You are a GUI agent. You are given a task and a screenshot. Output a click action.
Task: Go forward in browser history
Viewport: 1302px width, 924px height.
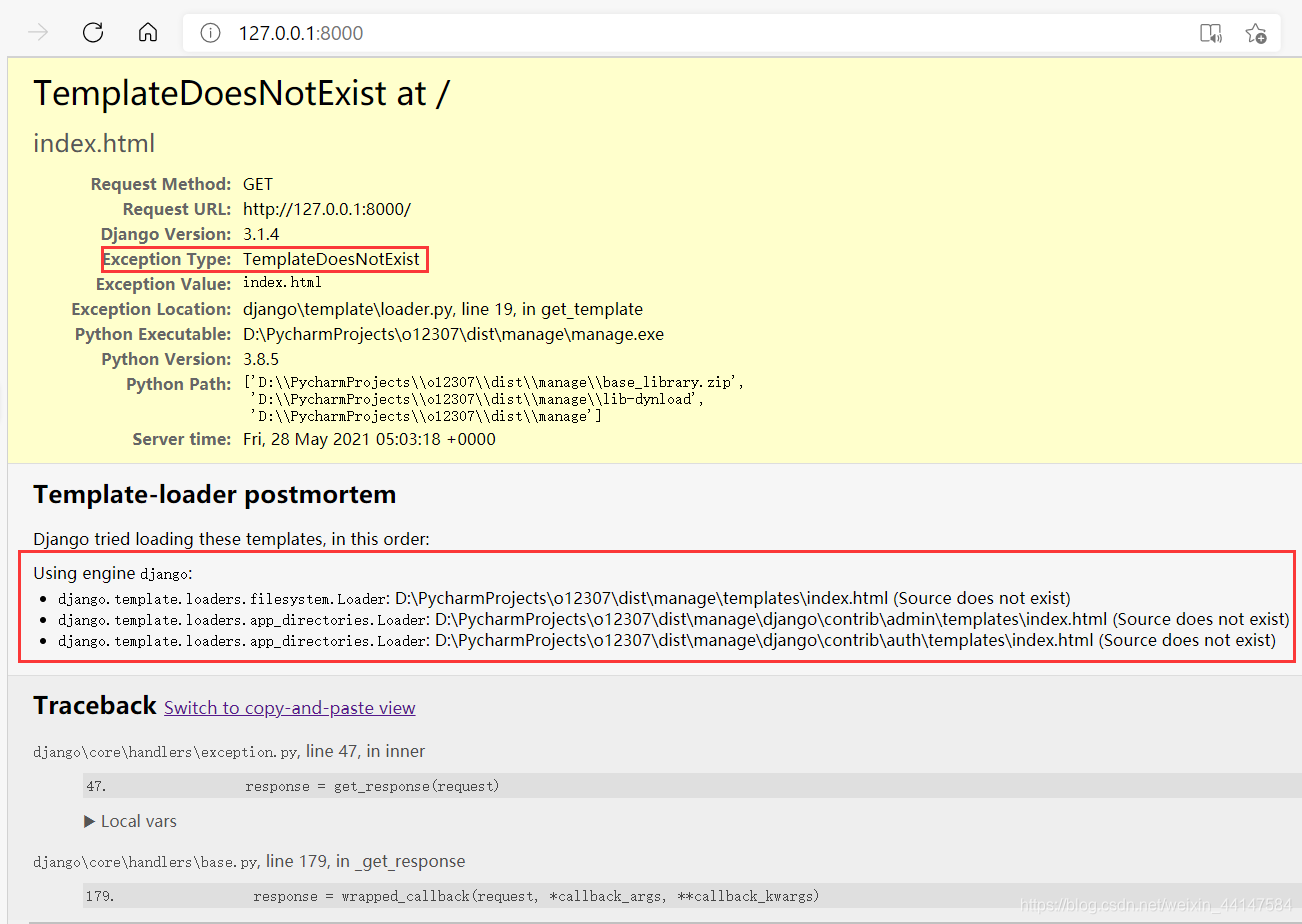37,32
